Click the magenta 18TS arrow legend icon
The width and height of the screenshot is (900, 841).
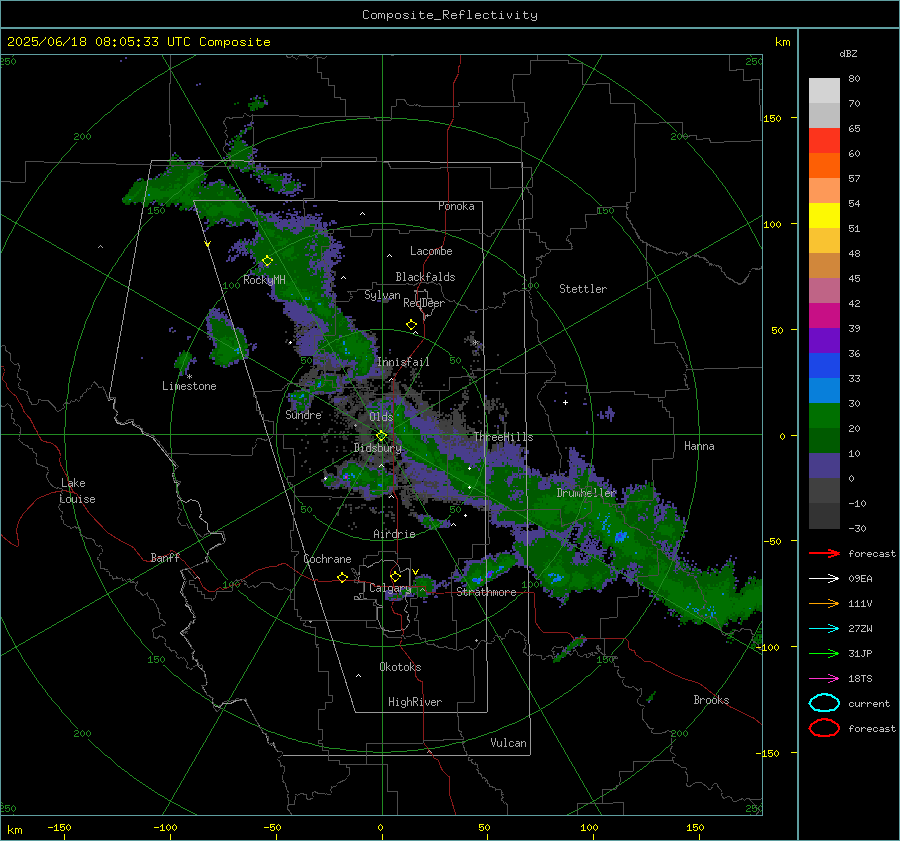[x=824, y=679]
